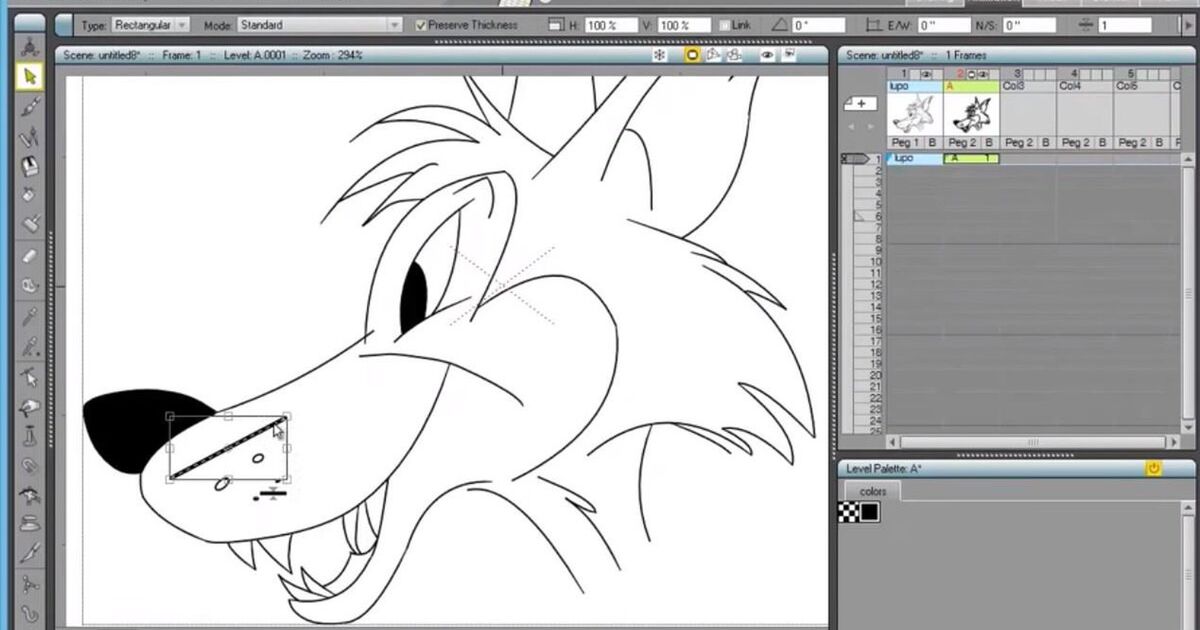Open Peg 2 dropdown under Col3
Screen dimensions: 1200x630
(1020, 143)
